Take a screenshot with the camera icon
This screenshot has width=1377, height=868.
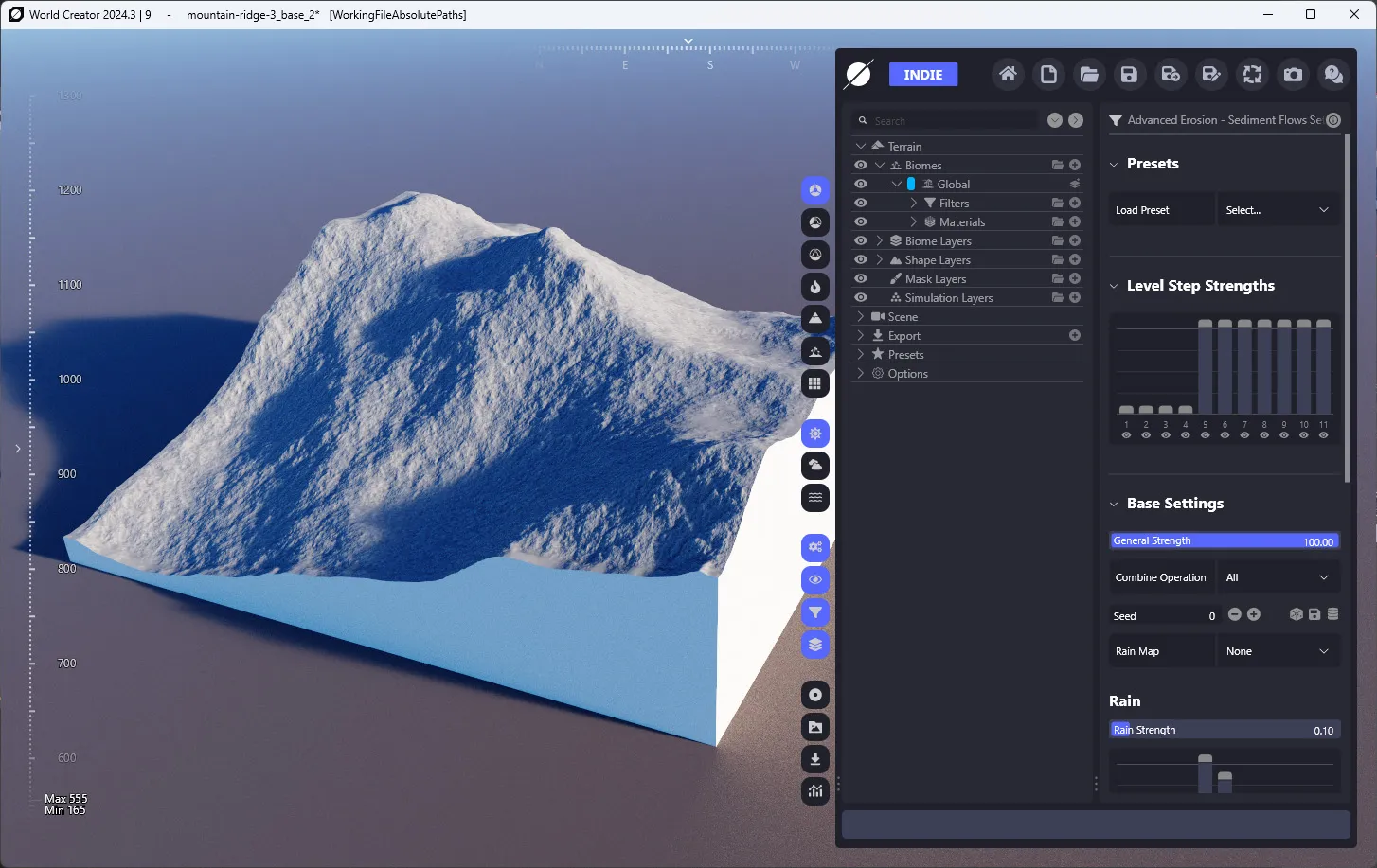coord(1293,74)
